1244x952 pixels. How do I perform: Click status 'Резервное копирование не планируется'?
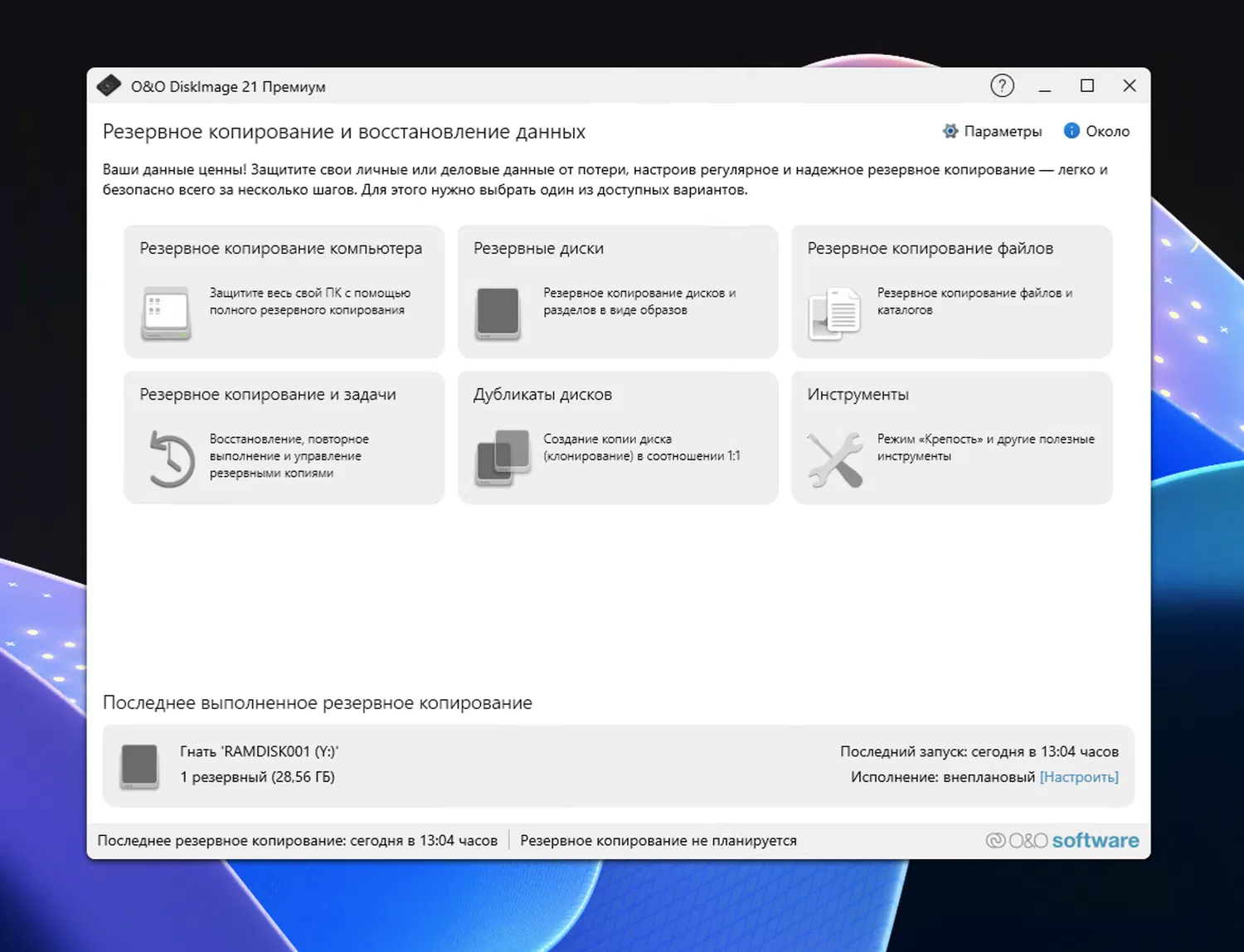(658, 840)
